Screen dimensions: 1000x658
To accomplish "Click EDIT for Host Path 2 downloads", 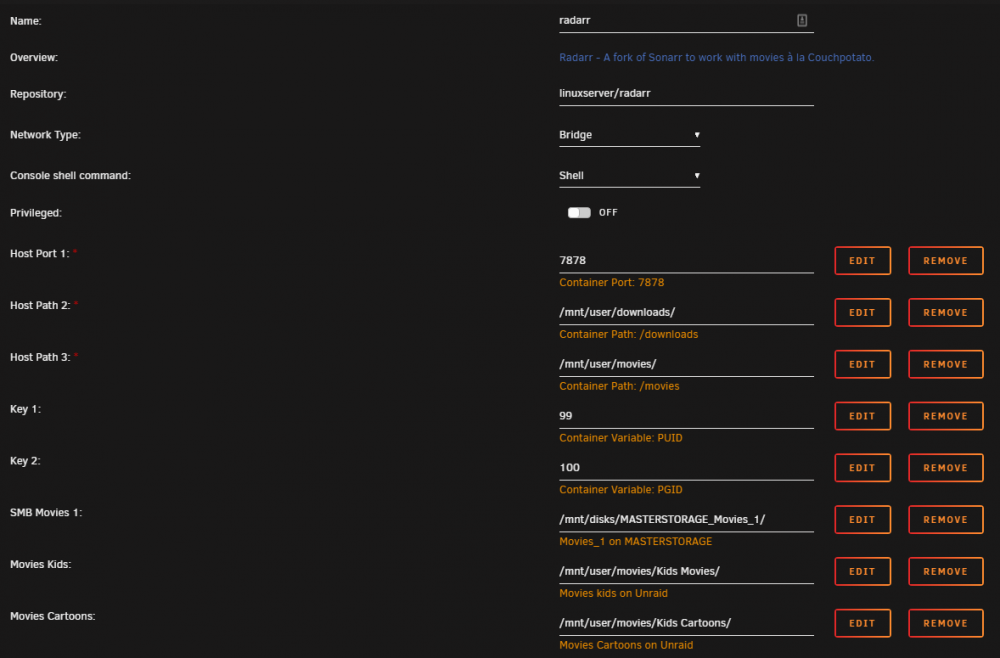I will click(x=862, y=312).
